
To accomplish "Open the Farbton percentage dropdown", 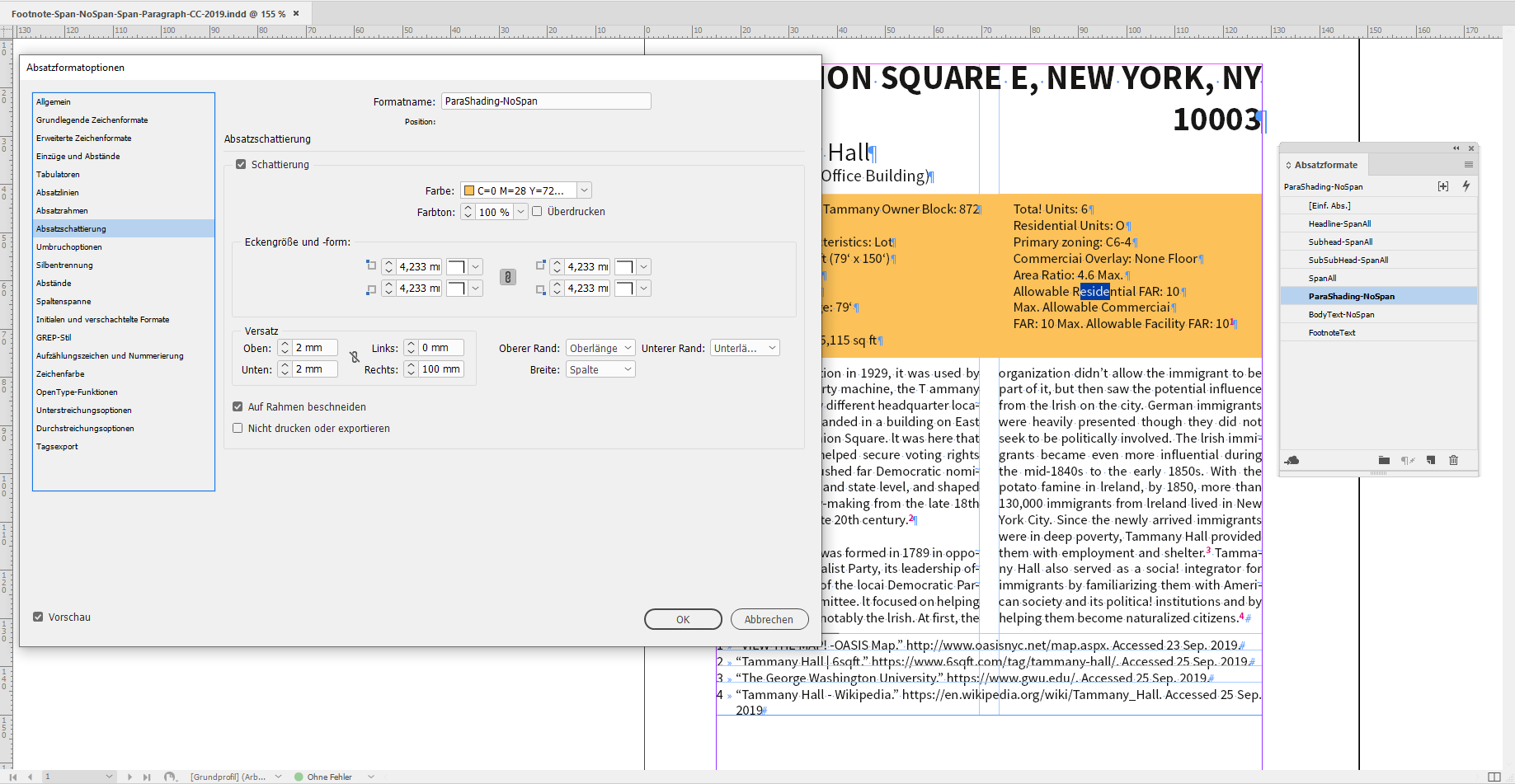I will [x=520, y=211].
